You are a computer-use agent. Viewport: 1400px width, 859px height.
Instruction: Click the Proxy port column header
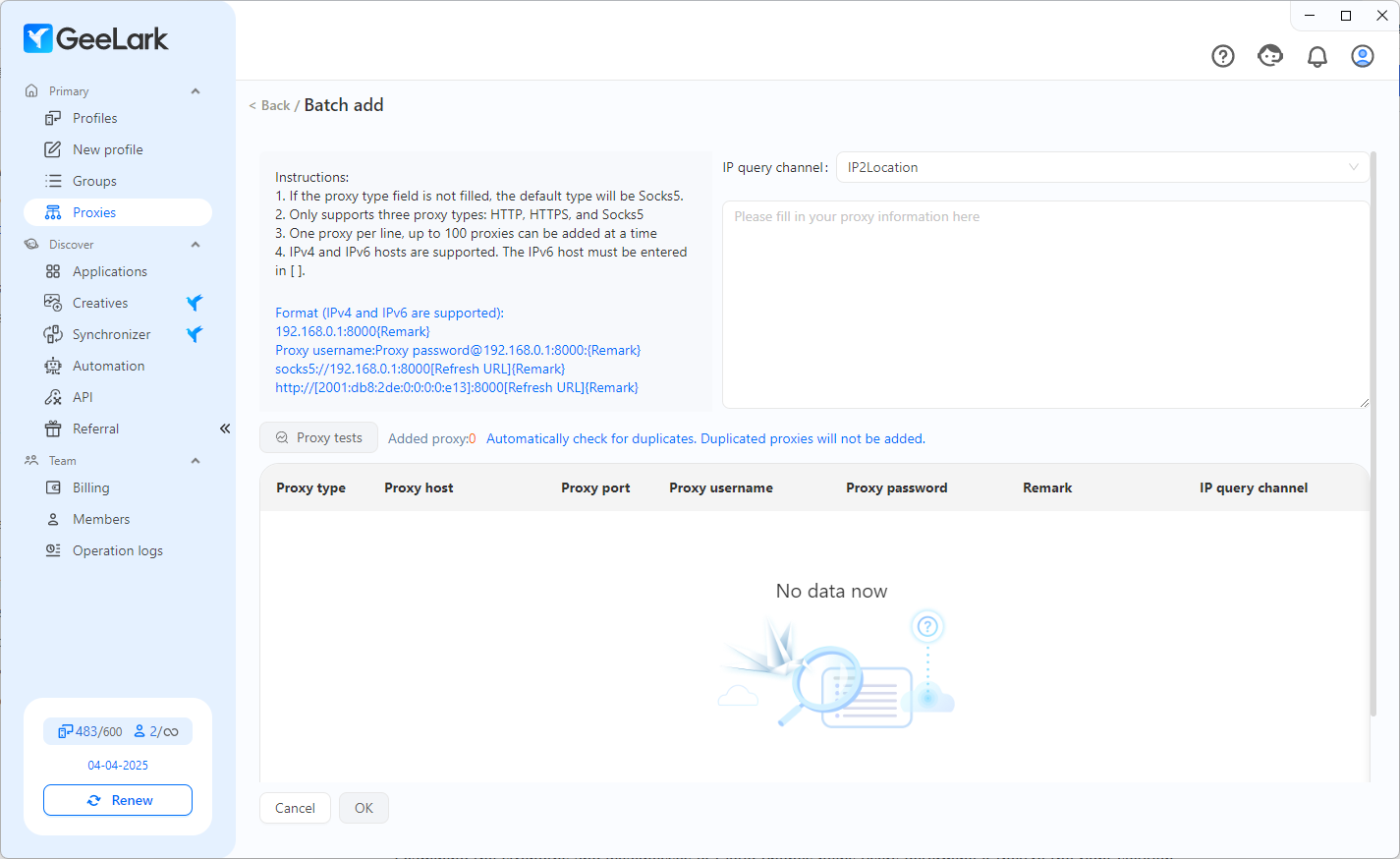pos(595,487)
